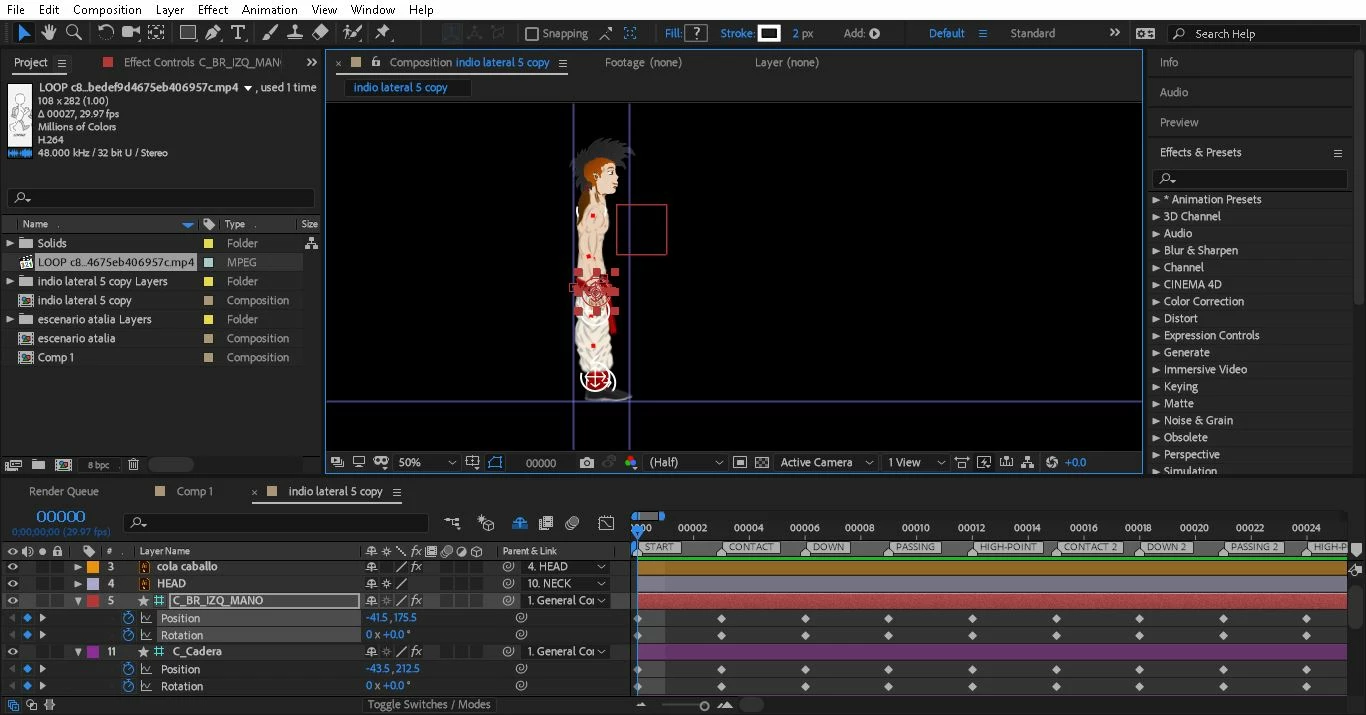Open the 50% magnification dropdown
The width and height of the screenshot is (1366, 715).
[x=427, y=463]
